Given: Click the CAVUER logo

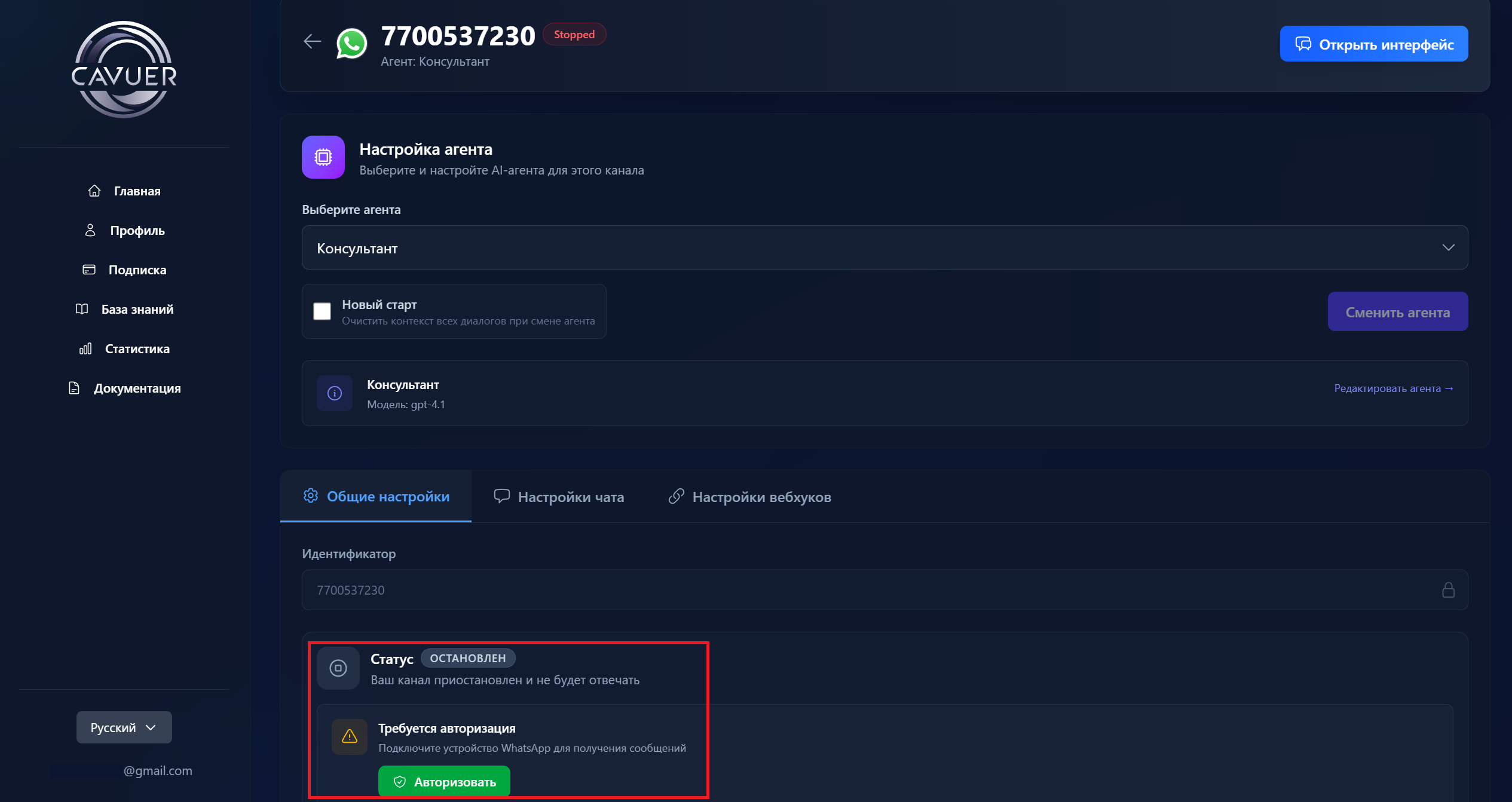Looking at the screenshot, I should coord(124,70).
